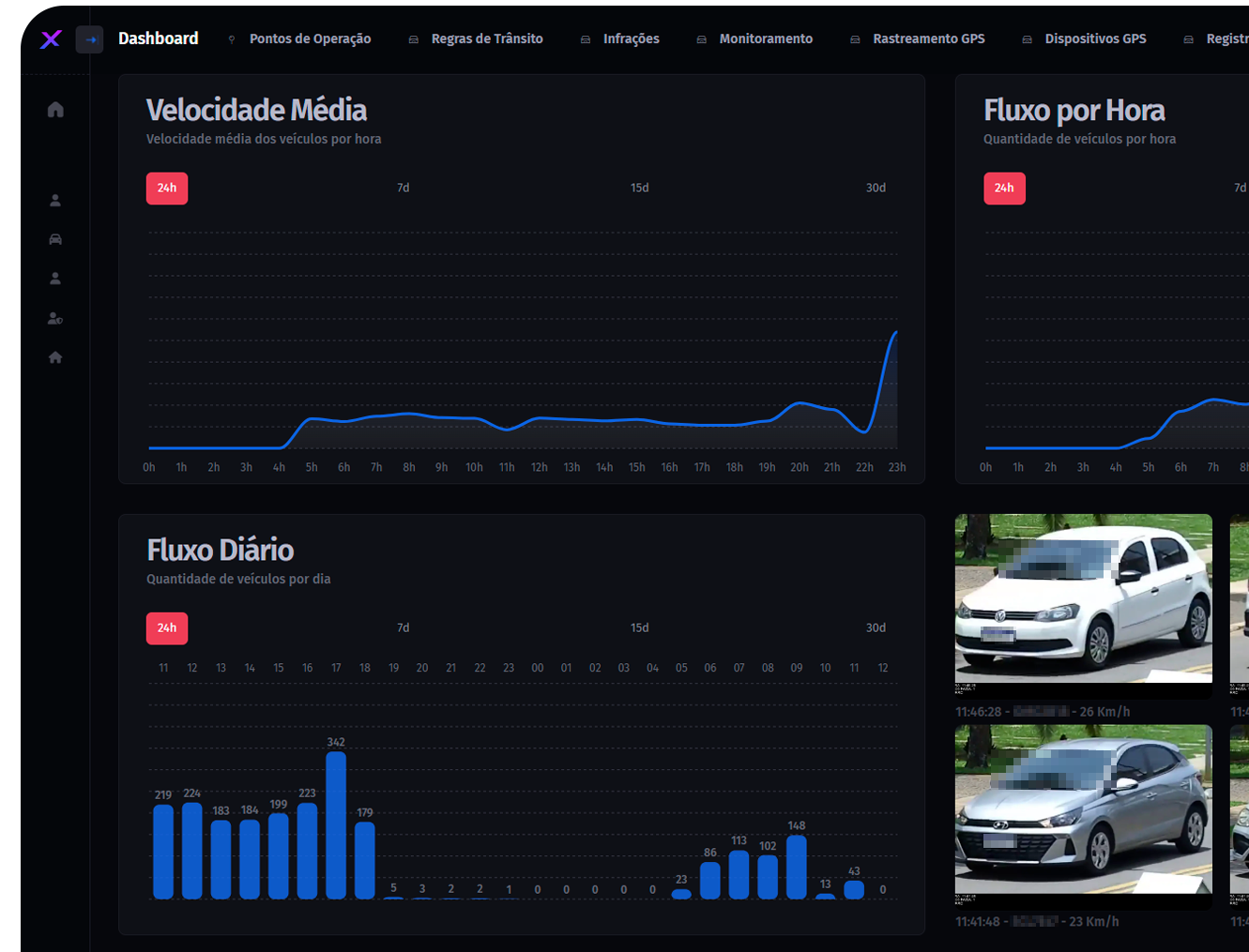Open the white car capture at 11:46:28
Screen dimensions: 1249x952
coord(1083,598)
